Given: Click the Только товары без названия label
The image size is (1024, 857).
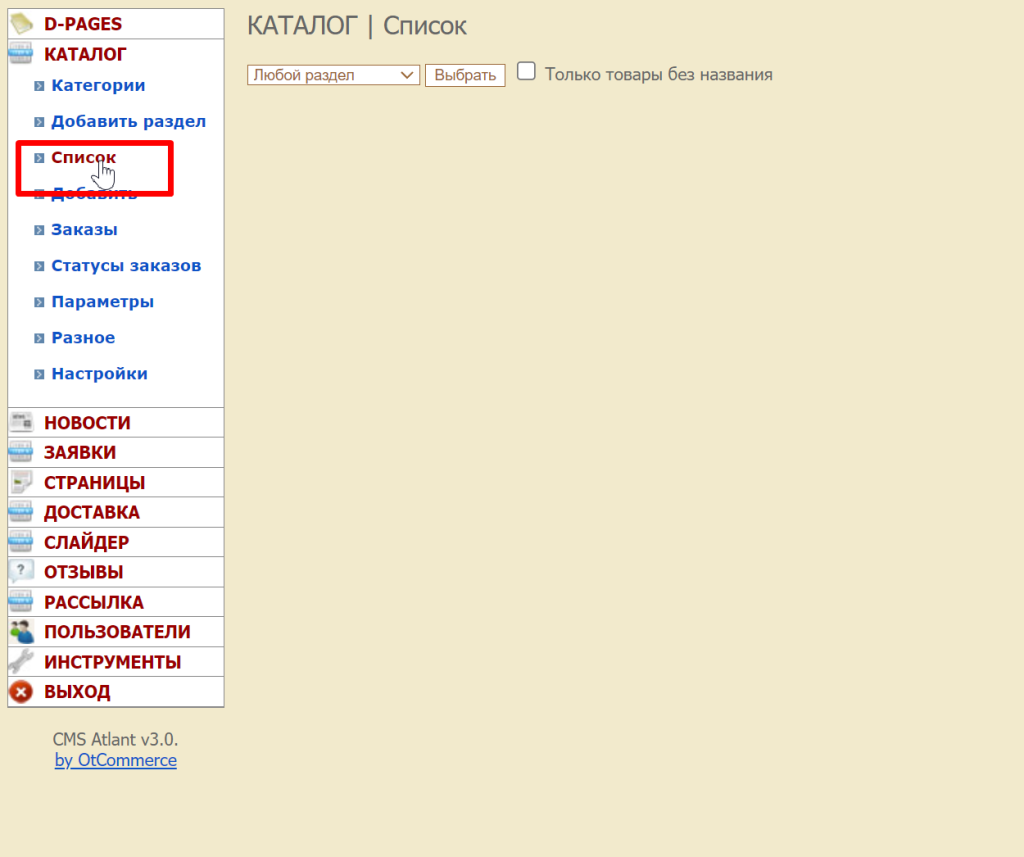Looking at the screenshot, I should click(659, 75).
